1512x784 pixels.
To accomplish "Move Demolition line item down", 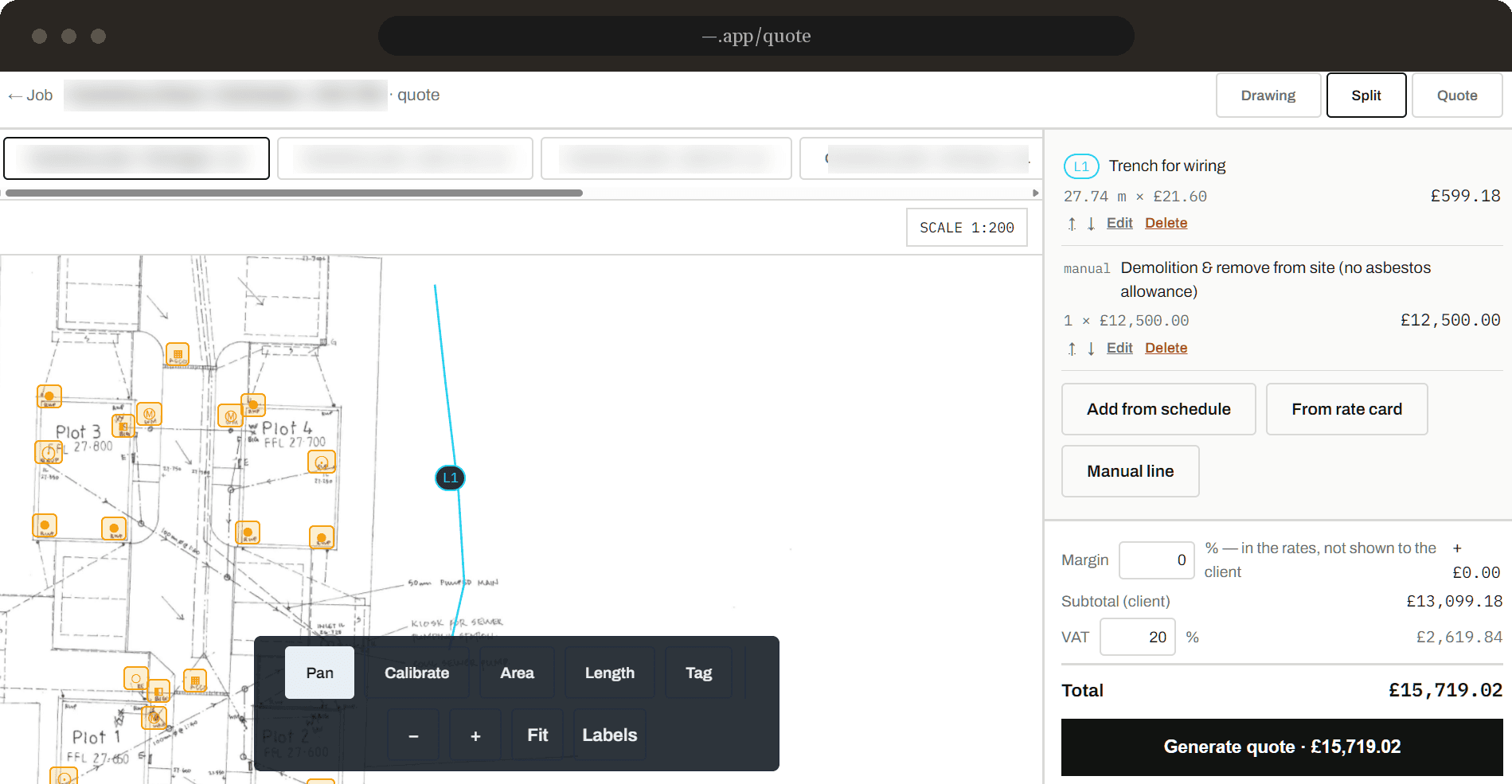I will (x=1091, y=349).
